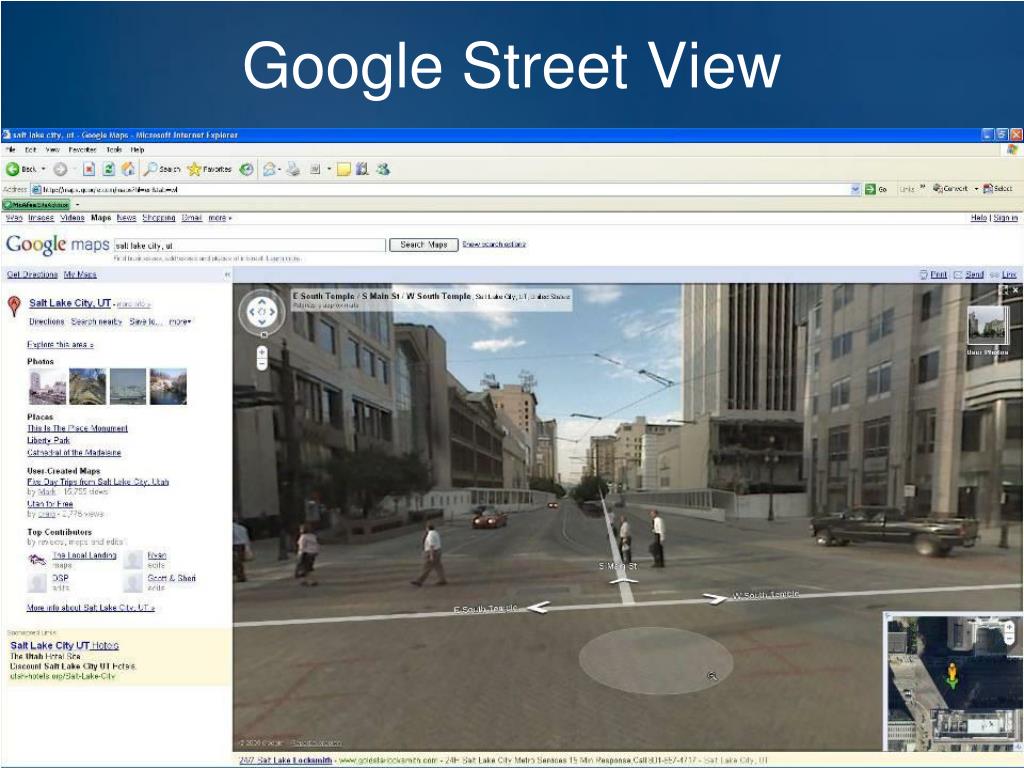Click the McAfee SiteAdvisor badge

coord(37,204)
